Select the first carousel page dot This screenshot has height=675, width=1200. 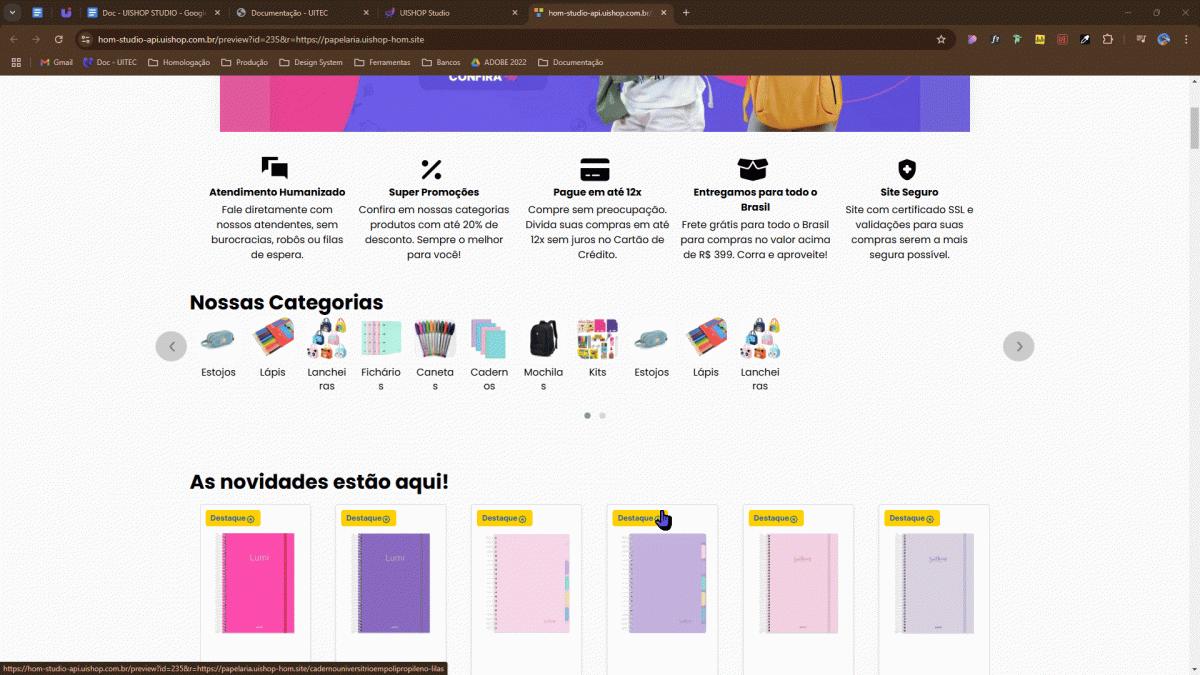[587, 415]
